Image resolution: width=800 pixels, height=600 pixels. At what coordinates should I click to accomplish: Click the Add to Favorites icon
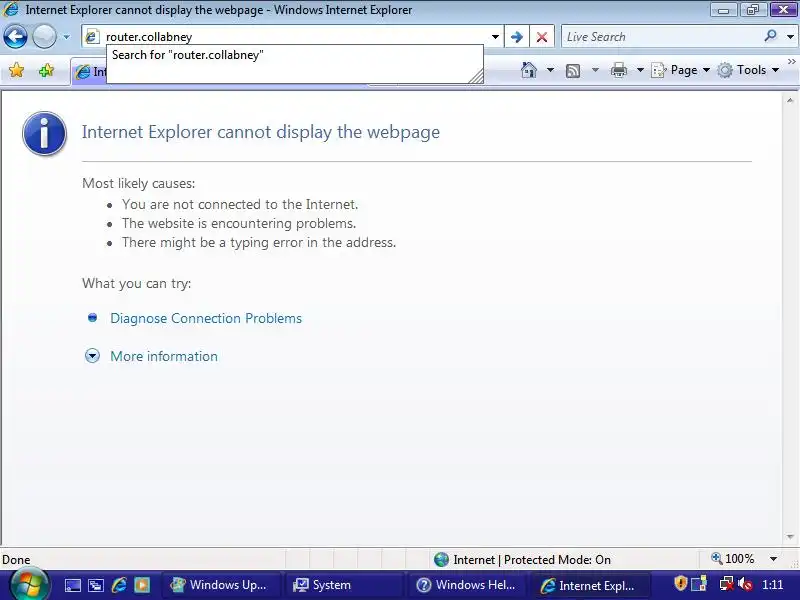point(46,70)
